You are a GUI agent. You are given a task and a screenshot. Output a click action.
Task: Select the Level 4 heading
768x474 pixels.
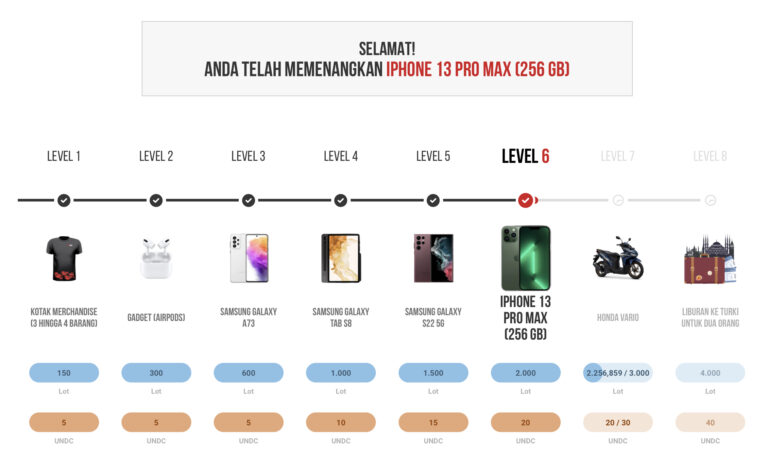341,156
